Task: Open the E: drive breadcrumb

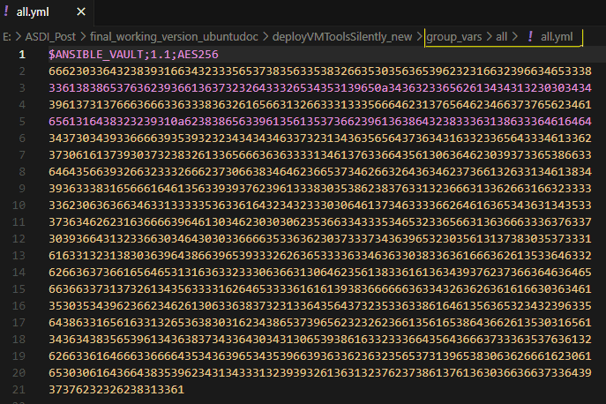Action: pos(7,37)
